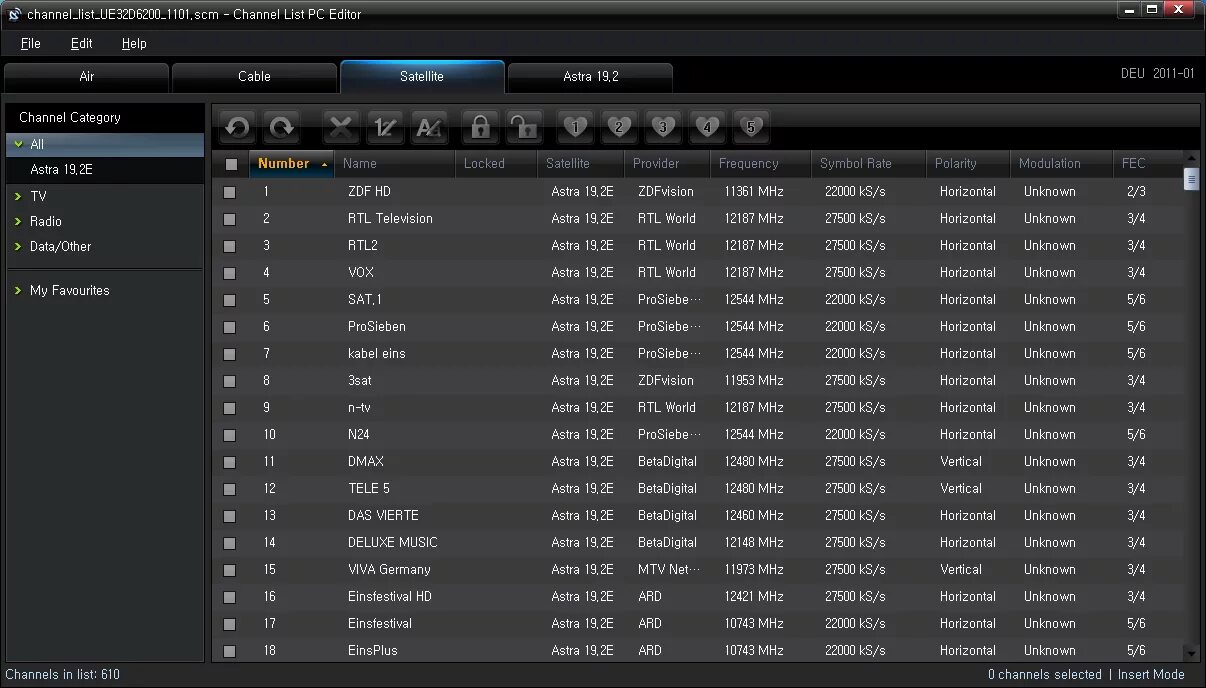Viewport: 1206px width, 688px height.
Task: Click Channels in list: 610 status
Action: tap(62, 675)
